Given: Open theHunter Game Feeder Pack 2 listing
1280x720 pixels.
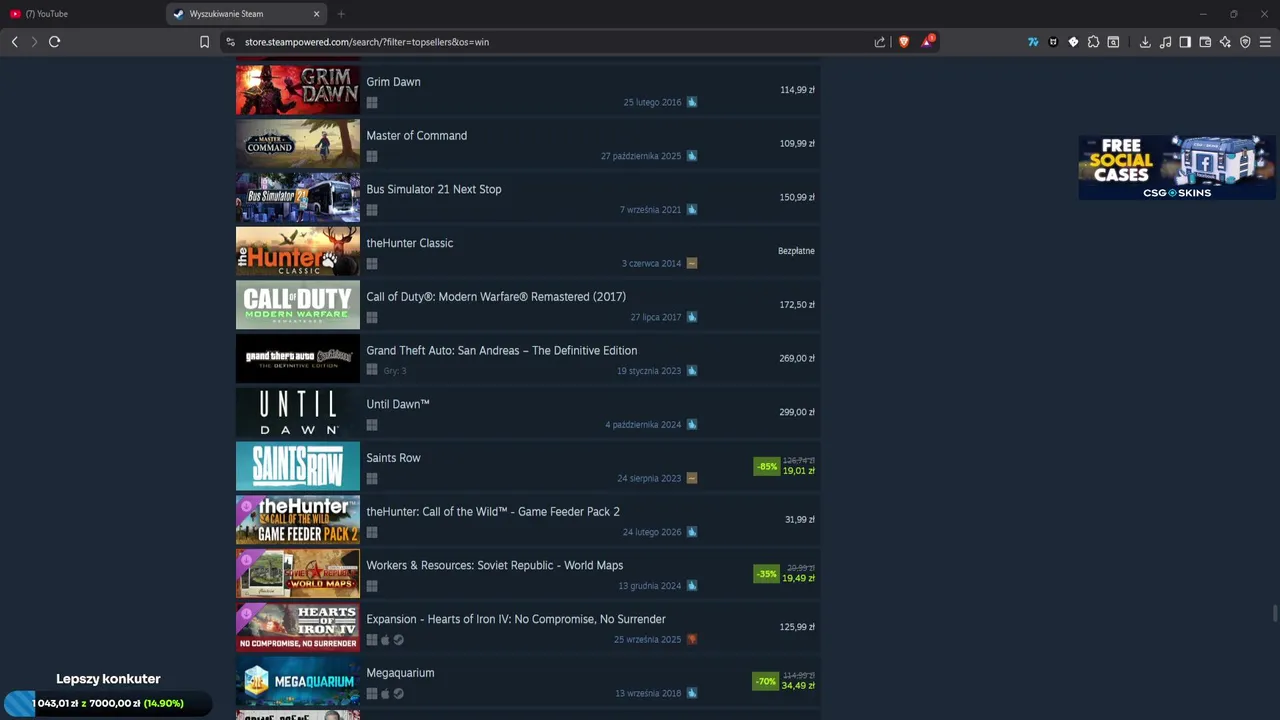Looking at the screenshot, I should tap(528, 520).
